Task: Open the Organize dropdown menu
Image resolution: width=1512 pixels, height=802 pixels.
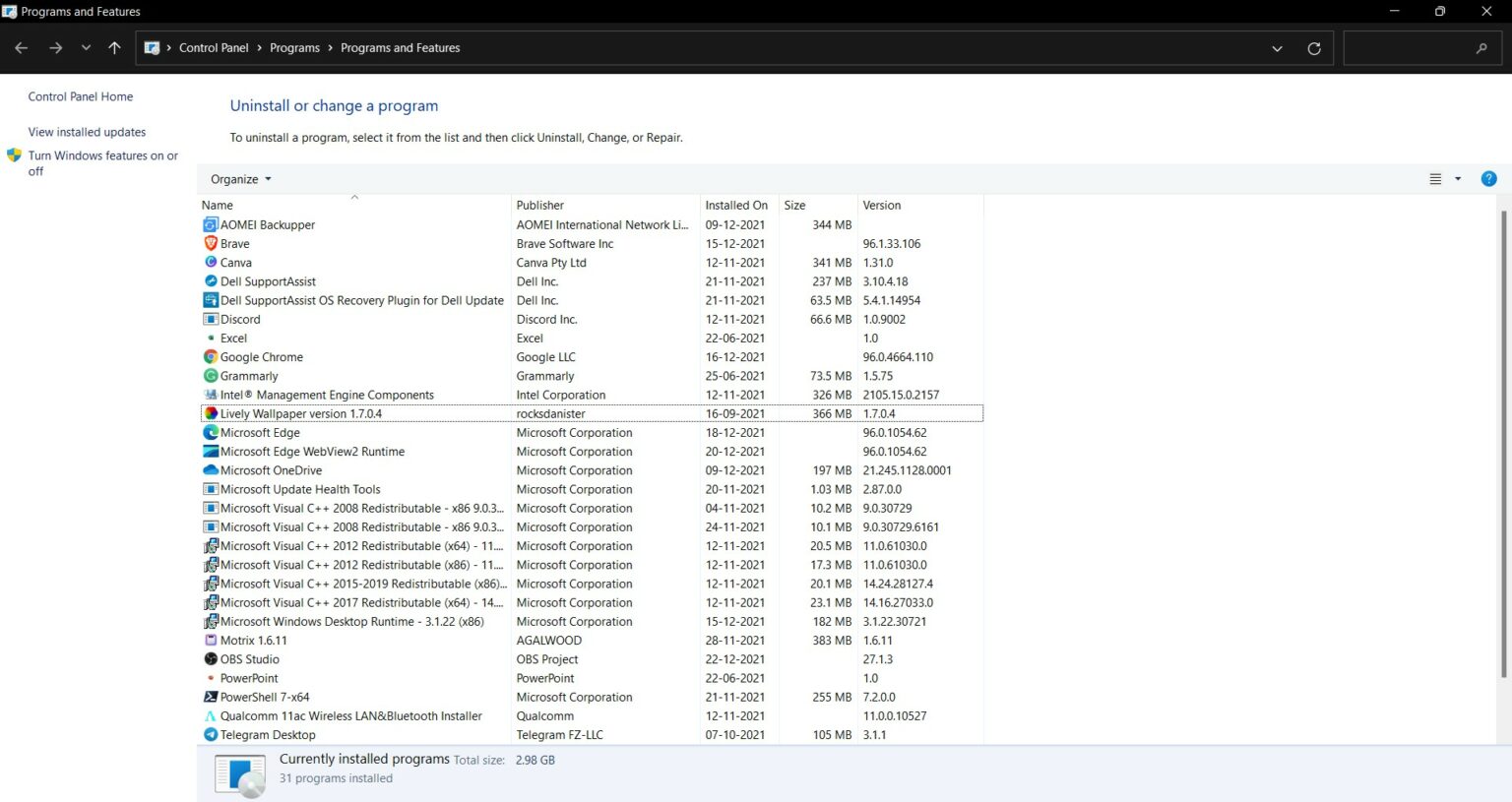Action: coord(240,179)
